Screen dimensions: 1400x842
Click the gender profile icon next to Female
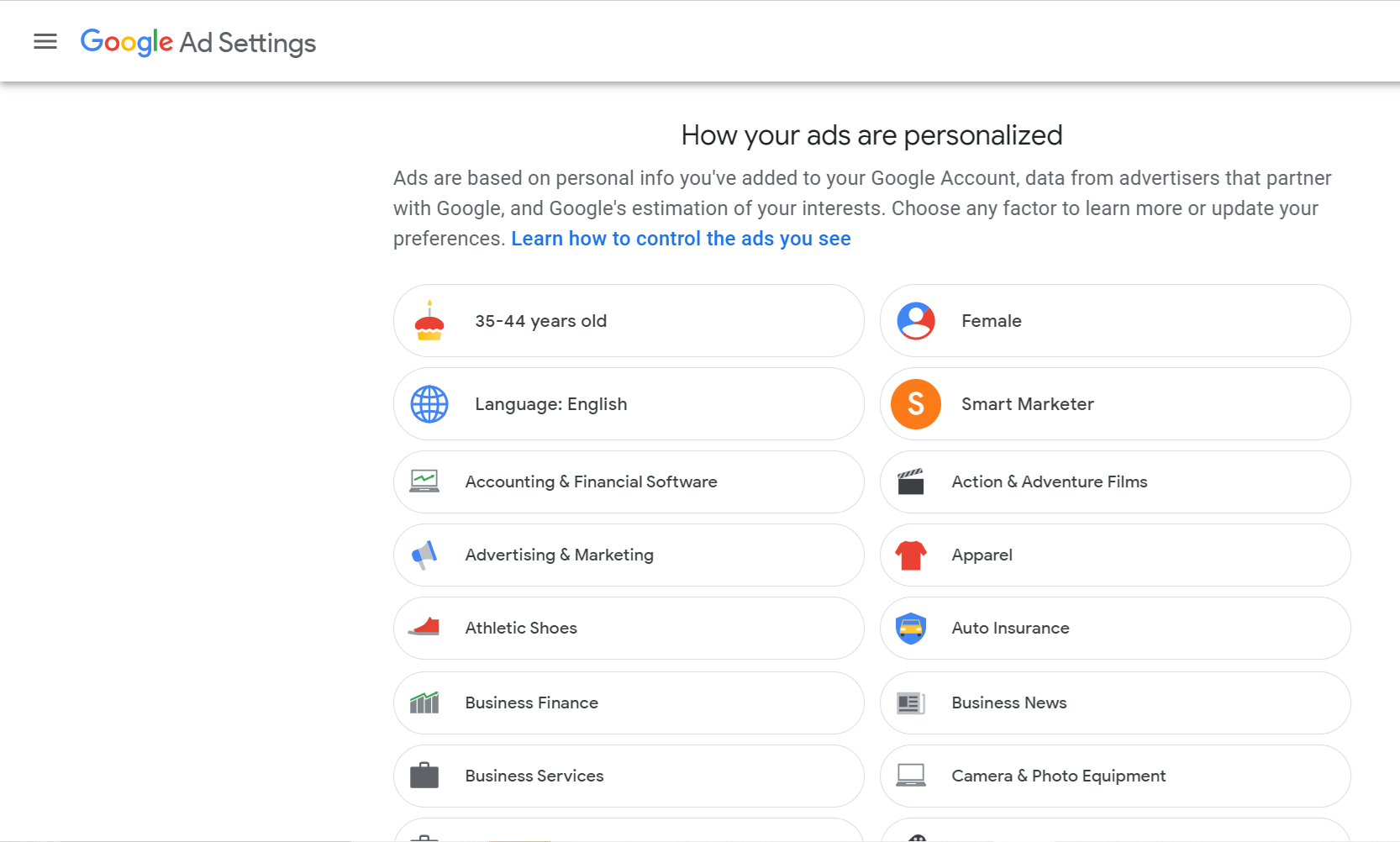pos(915,320)
